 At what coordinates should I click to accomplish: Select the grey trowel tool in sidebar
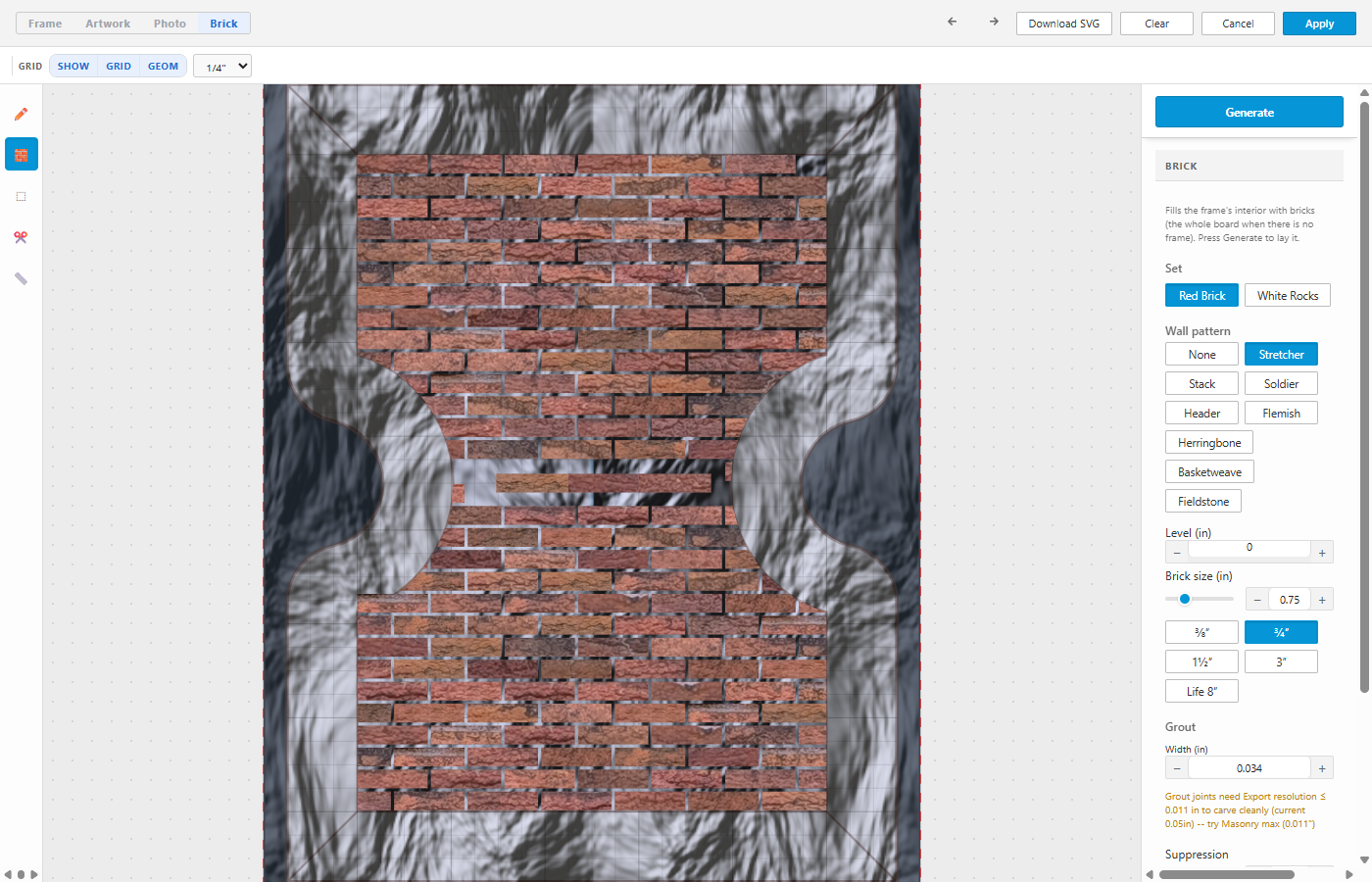tap(21, 278)
